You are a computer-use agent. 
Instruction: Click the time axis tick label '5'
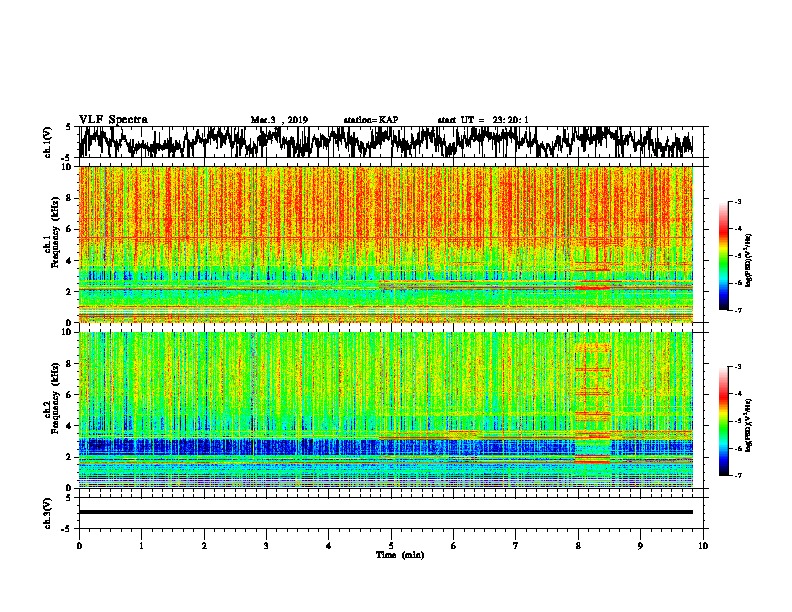(391, 545)
